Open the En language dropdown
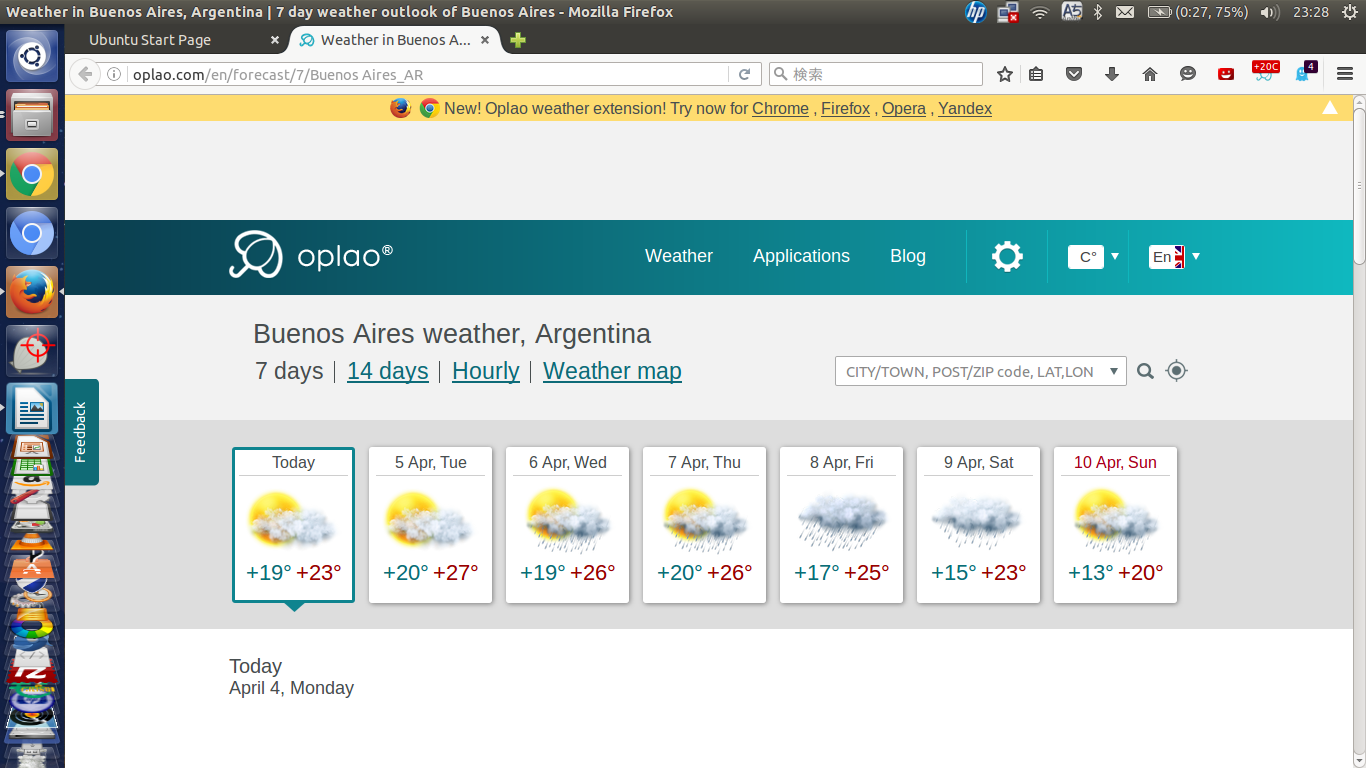The width and height of the screenshot is (1366, 768). [x=1174, y=257]
